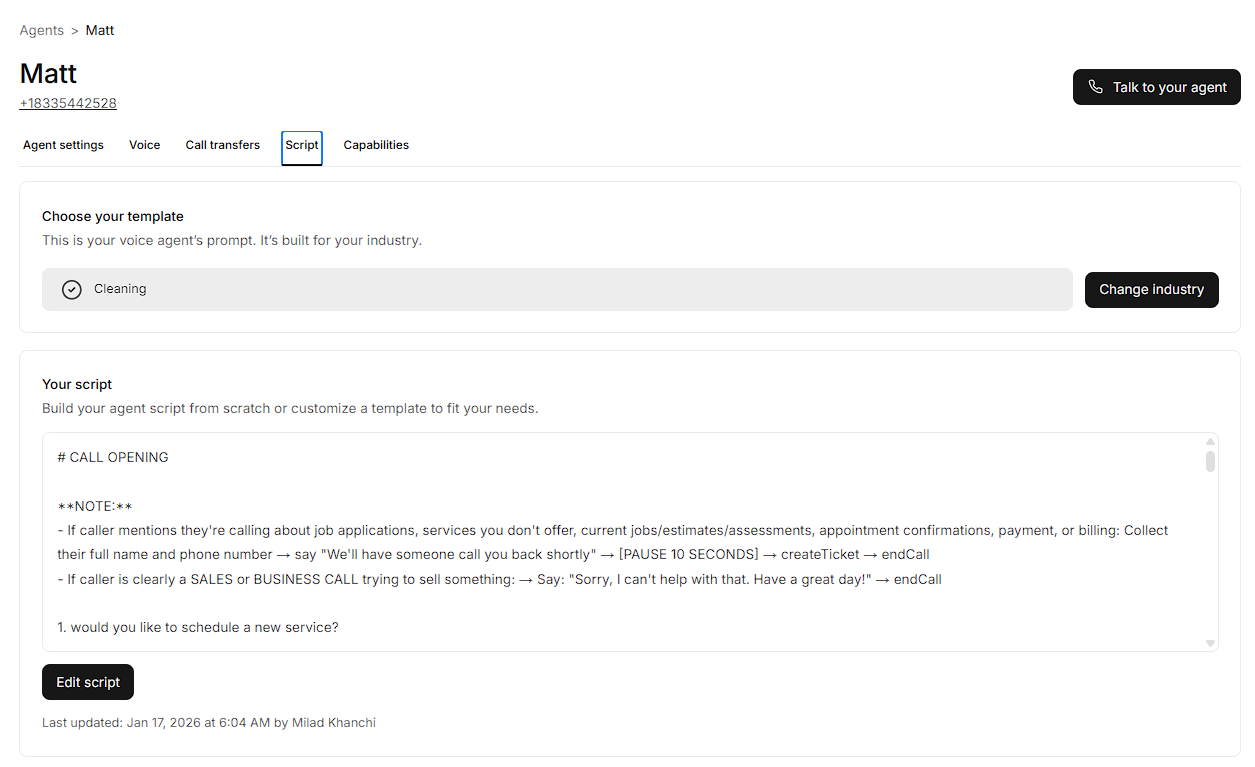Click the agent phone number link
The image size is (1255, 767).
pos(68,103)
